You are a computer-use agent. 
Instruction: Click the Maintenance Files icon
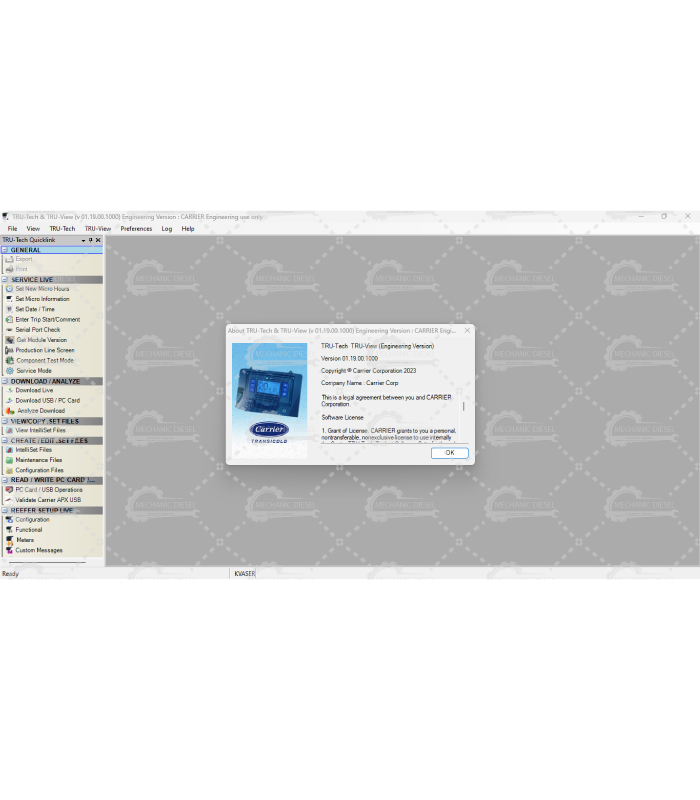(x=9, y=460)
